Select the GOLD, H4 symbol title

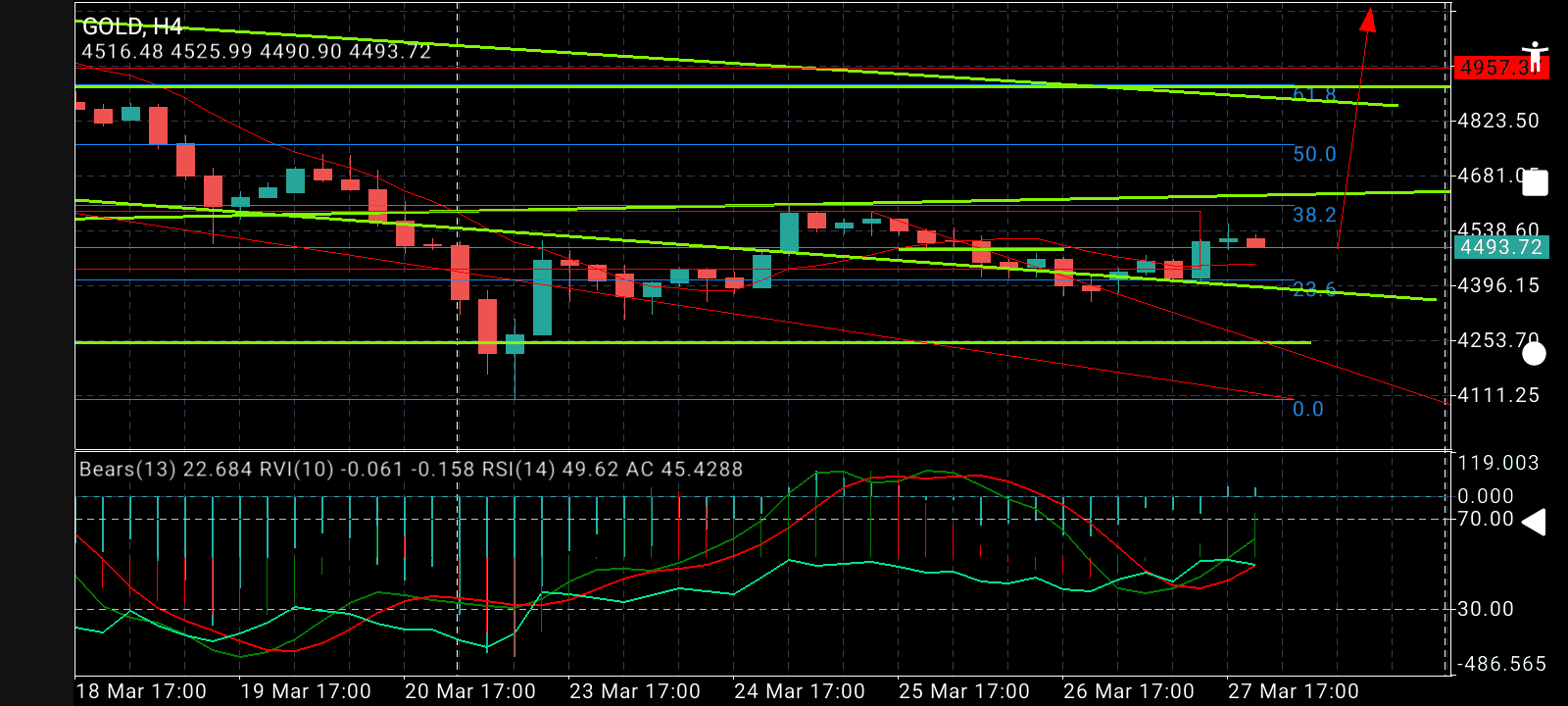click(132, 26)
